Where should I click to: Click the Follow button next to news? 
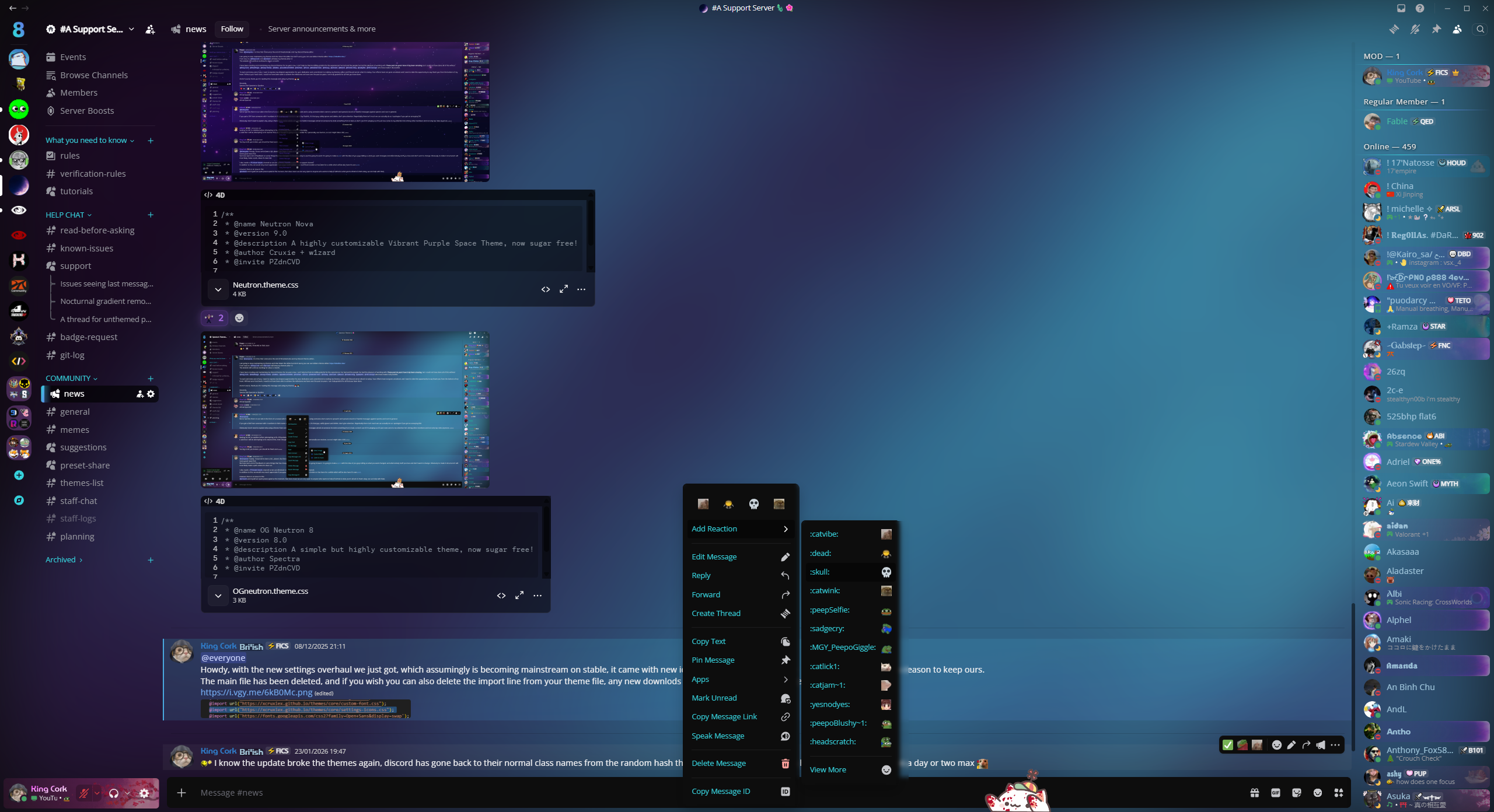(x=232, y=29)
